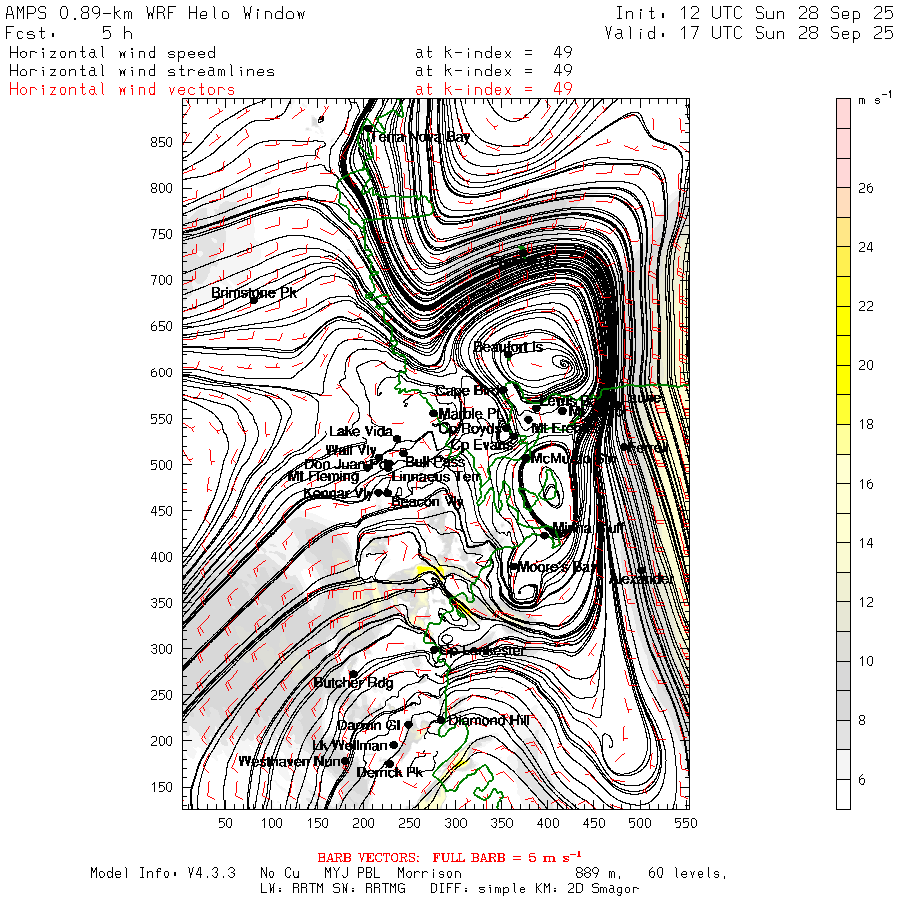Select the Cp Leicester station marker

(x=434, y=650)
